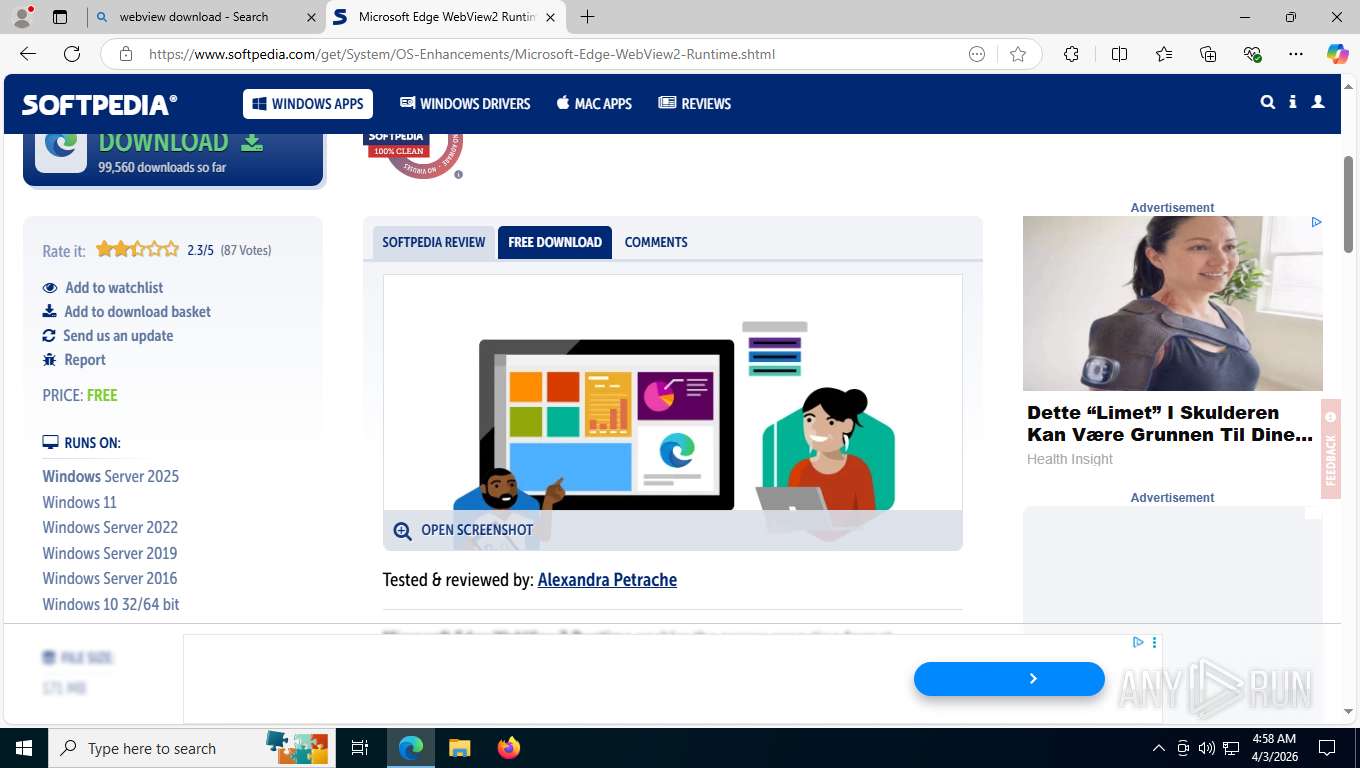Click the blue arrow button on banner ad

coord(1009,678)
